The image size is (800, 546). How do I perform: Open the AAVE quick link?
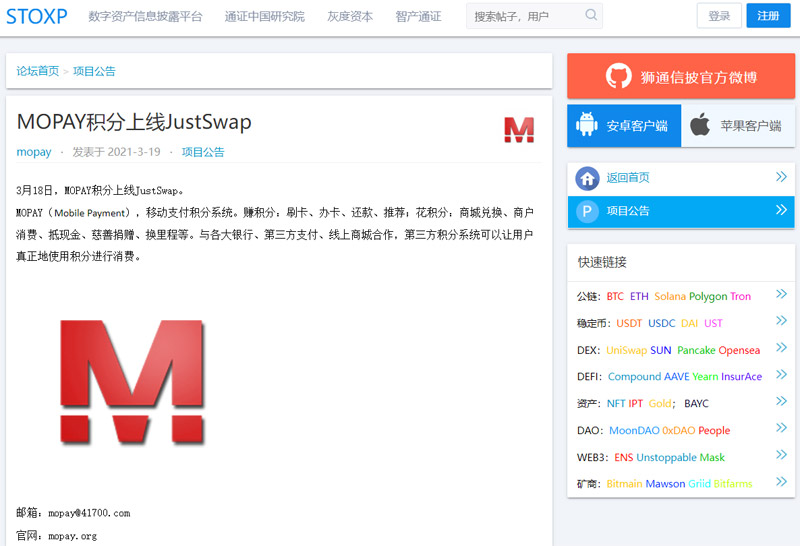[x=677, y=377]
